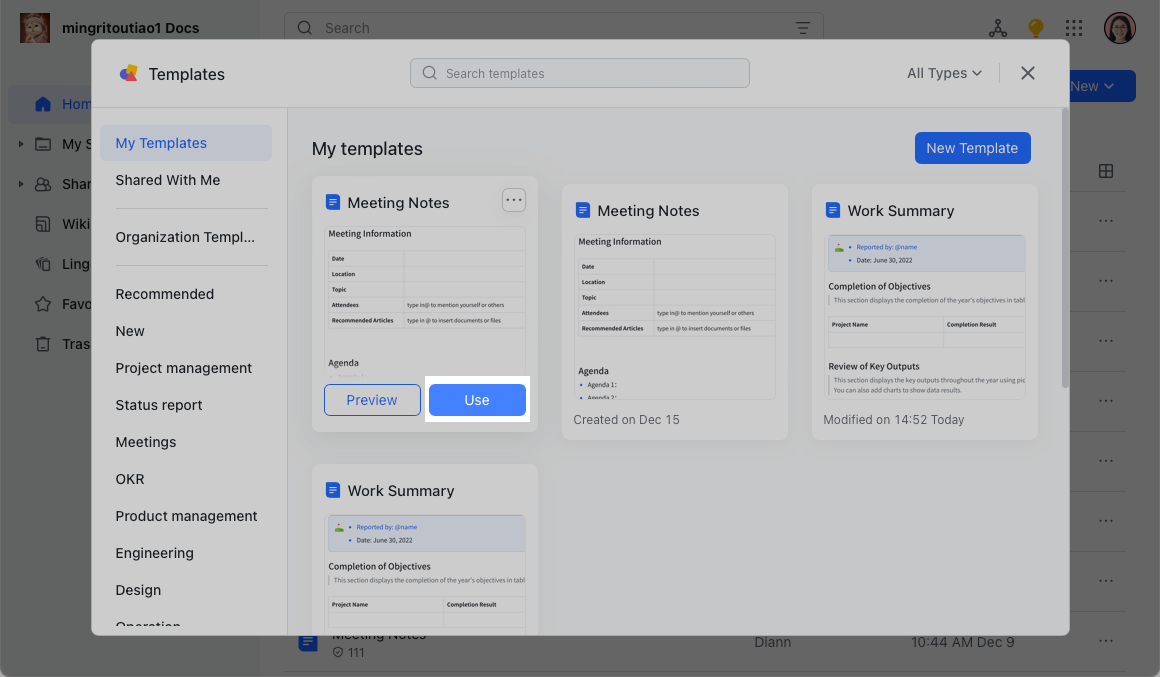Click the Search templates input field
Viewport: 1160px width, 677px height.
580,73
